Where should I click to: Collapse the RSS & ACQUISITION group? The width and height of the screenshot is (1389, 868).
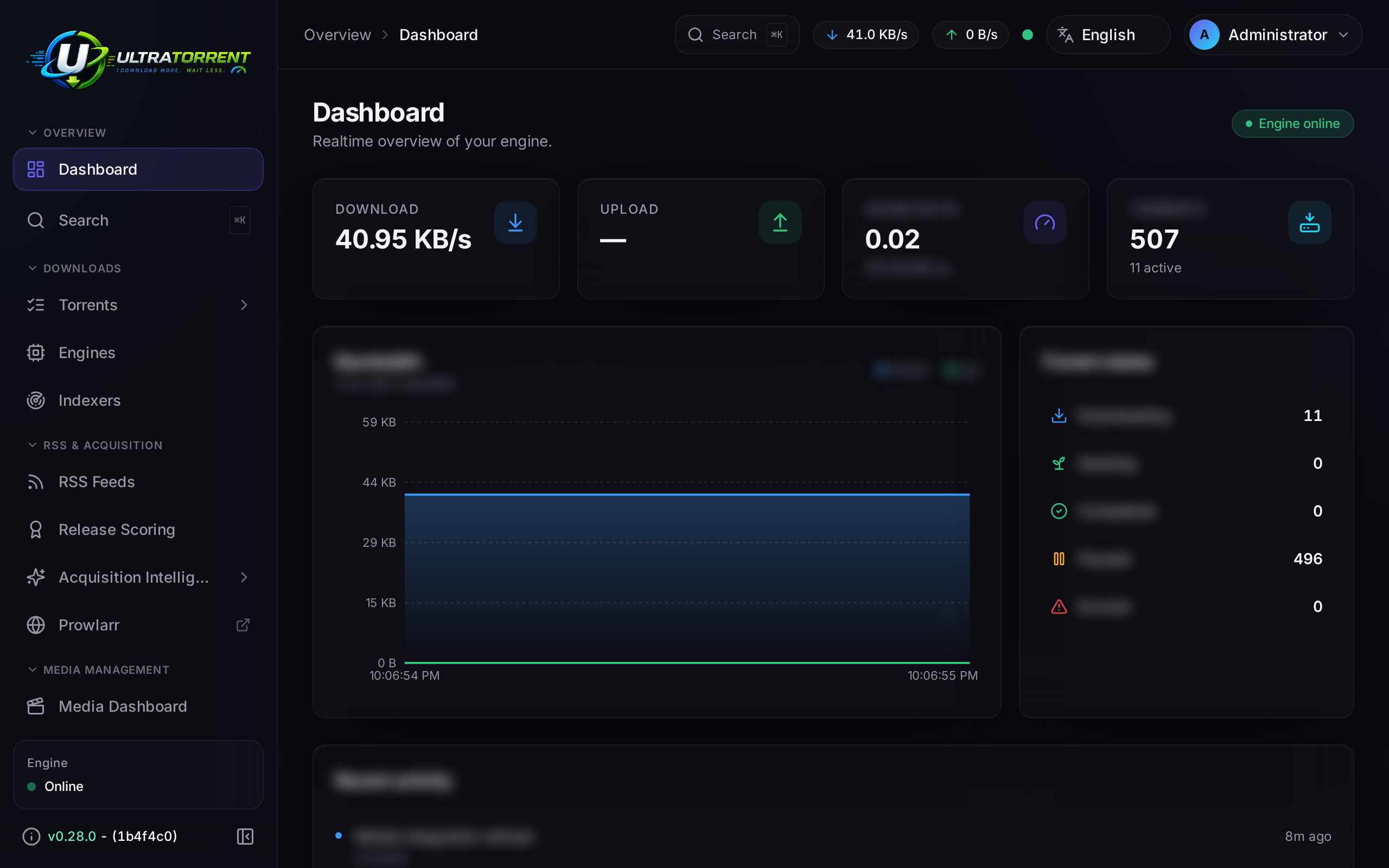tap(95, 445)
